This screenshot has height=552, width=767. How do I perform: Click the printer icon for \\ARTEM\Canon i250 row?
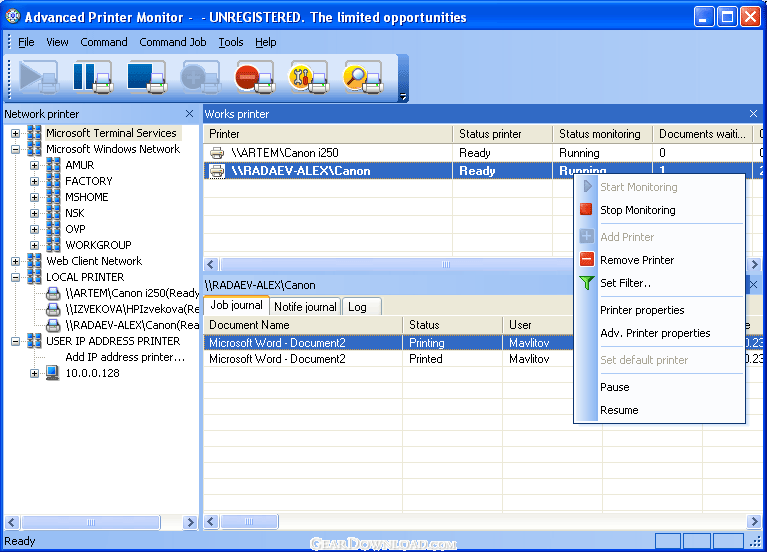217,153
